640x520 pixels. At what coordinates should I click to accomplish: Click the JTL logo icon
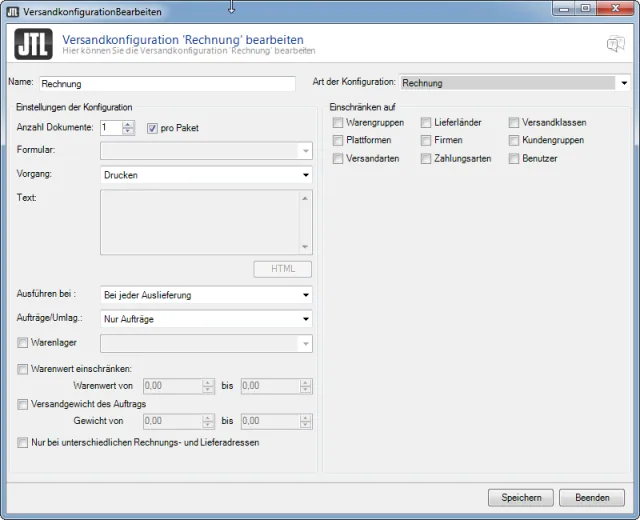click(33, 44)
